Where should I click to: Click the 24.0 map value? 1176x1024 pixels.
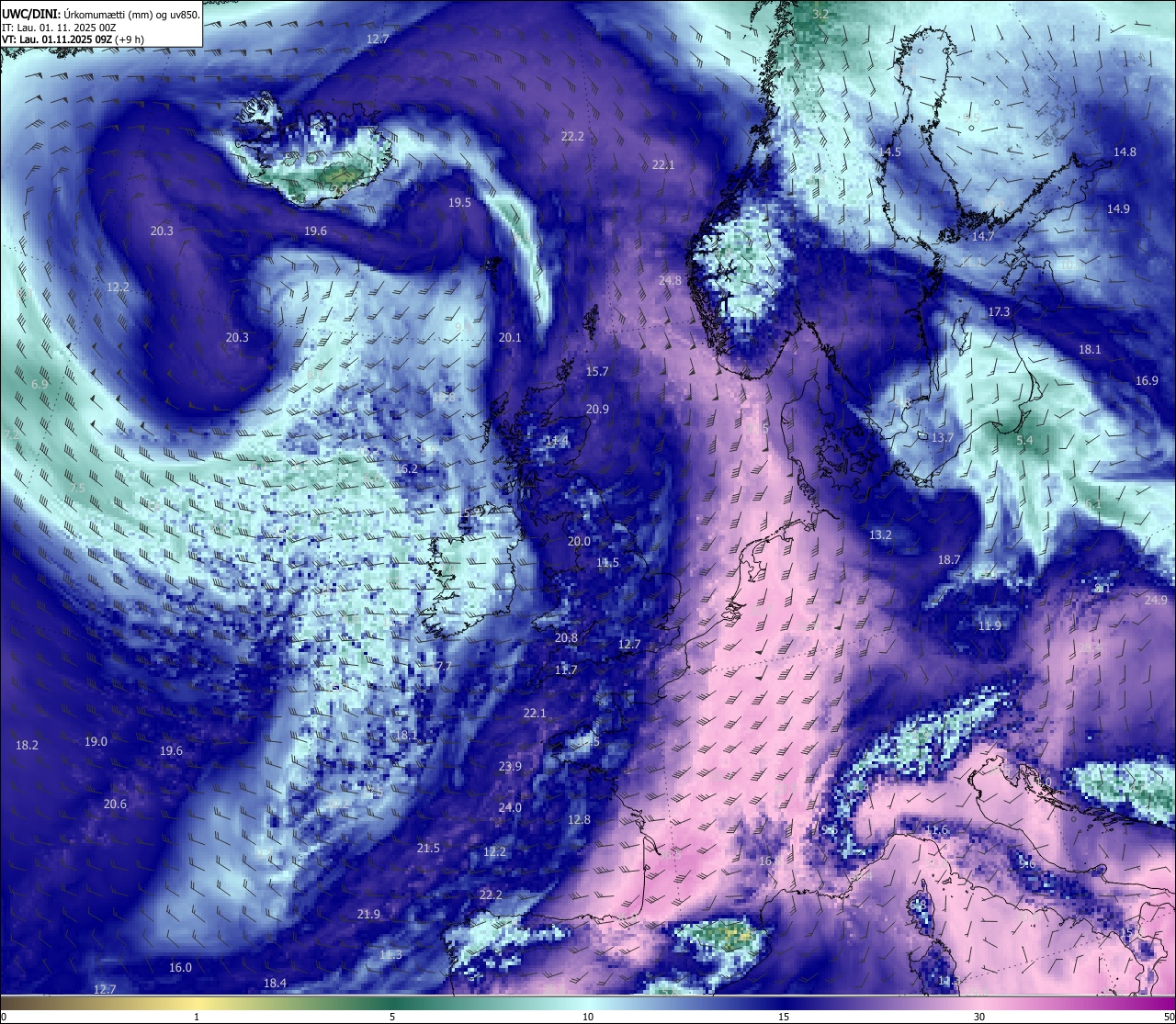[510, 807]
